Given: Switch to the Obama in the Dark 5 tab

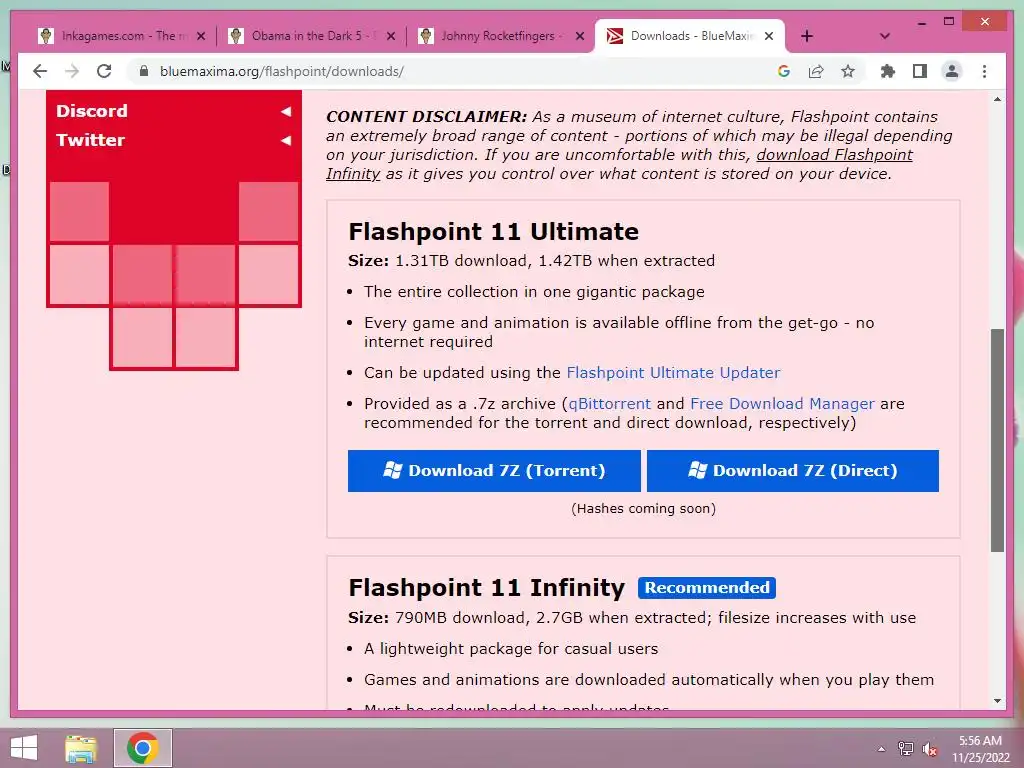Looking at the screenshot, I should click(x=307, y=36).
